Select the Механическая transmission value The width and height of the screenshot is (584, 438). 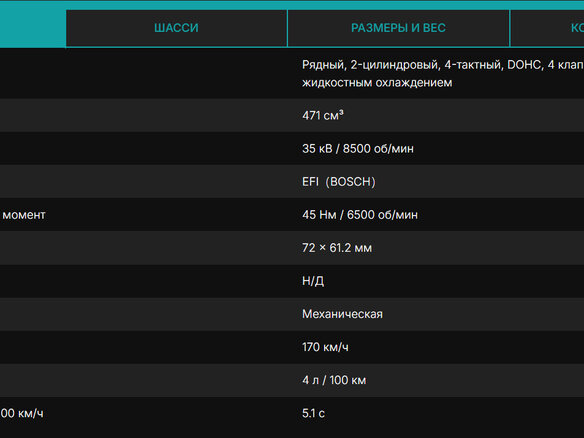(342, 314)
